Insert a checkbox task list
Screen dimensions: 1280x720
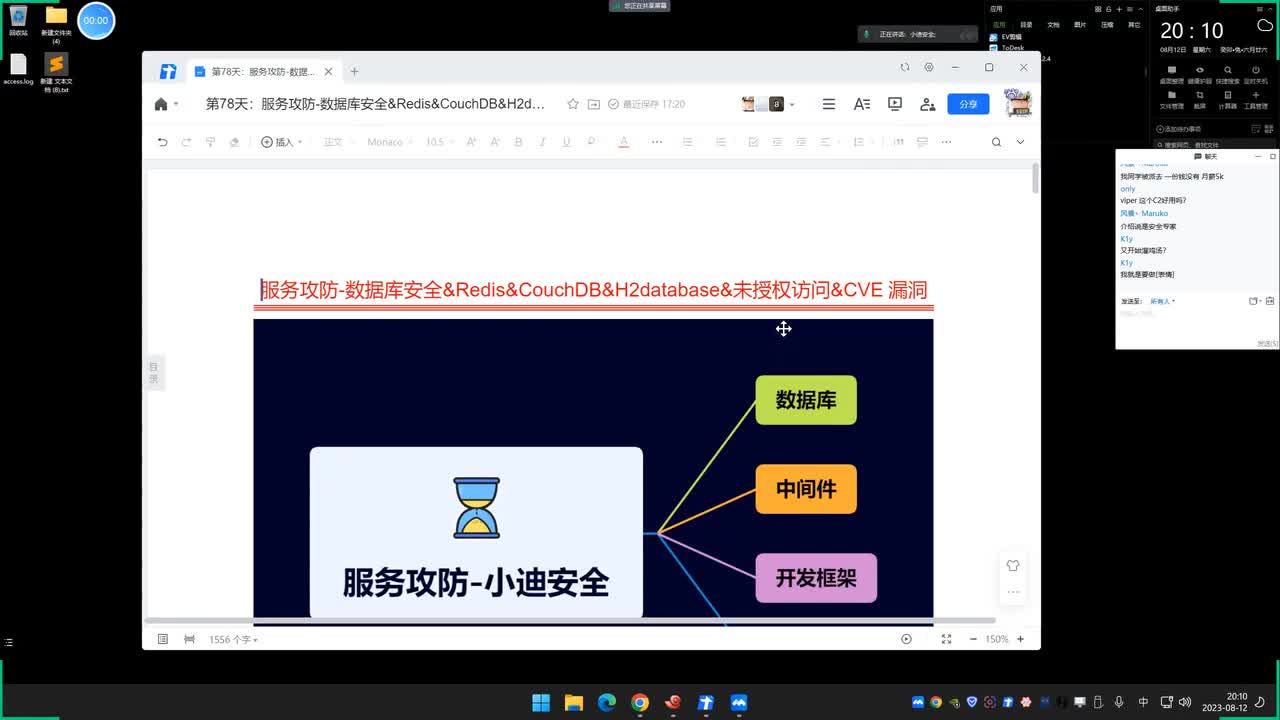coord(753,142)
